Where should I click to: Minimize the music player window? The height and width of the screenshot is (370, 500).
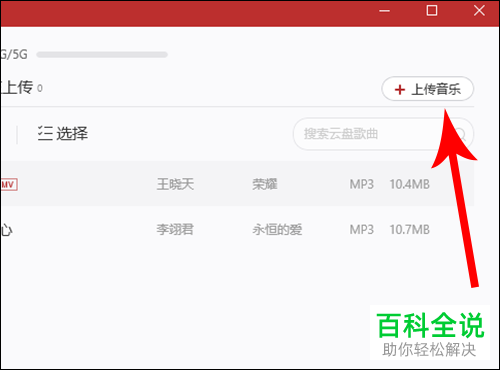tap(384, 11)
